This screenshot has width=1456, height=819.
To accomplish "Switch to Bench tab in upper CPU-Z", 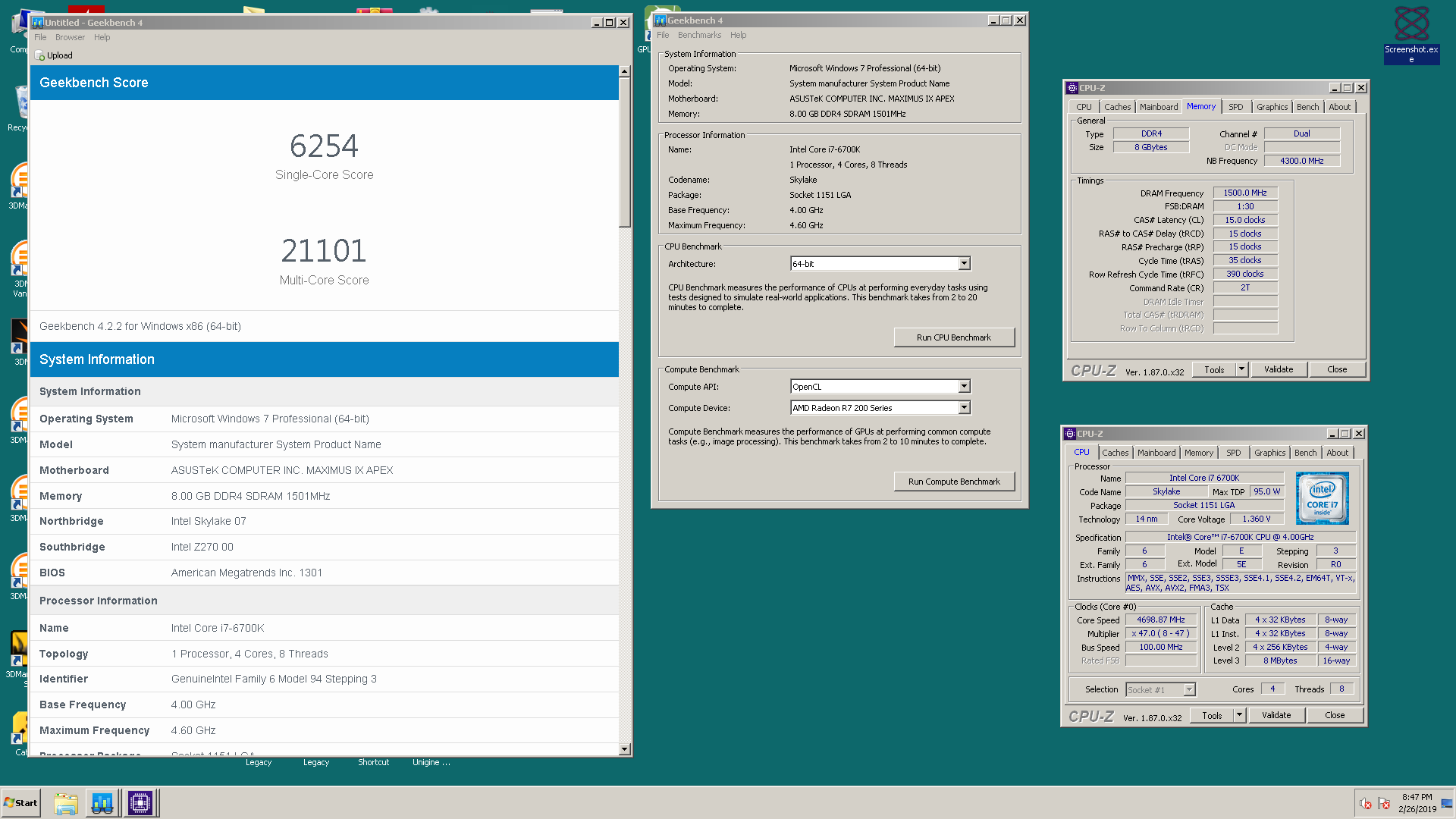I will (1307, 107).
